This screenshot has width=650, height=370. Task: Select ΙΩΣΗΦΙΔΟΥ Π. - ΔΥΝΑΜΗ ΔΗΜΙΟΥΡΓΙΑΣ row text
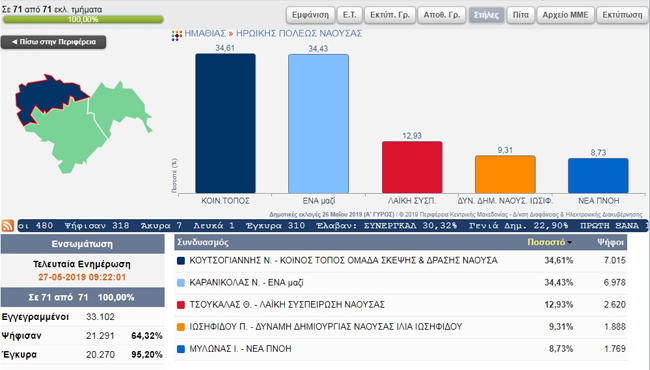[x=325, y=326]
